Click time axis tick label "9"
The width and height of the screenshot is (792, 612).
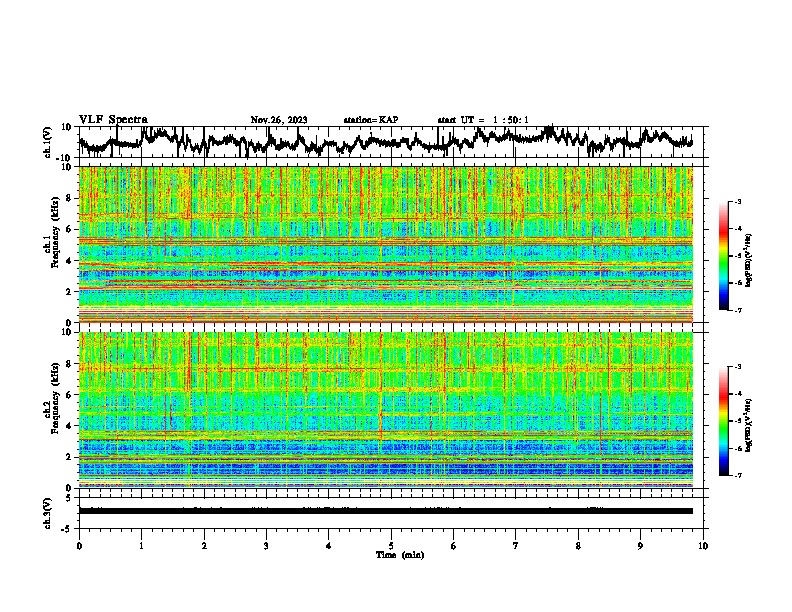tap(640, 546)
